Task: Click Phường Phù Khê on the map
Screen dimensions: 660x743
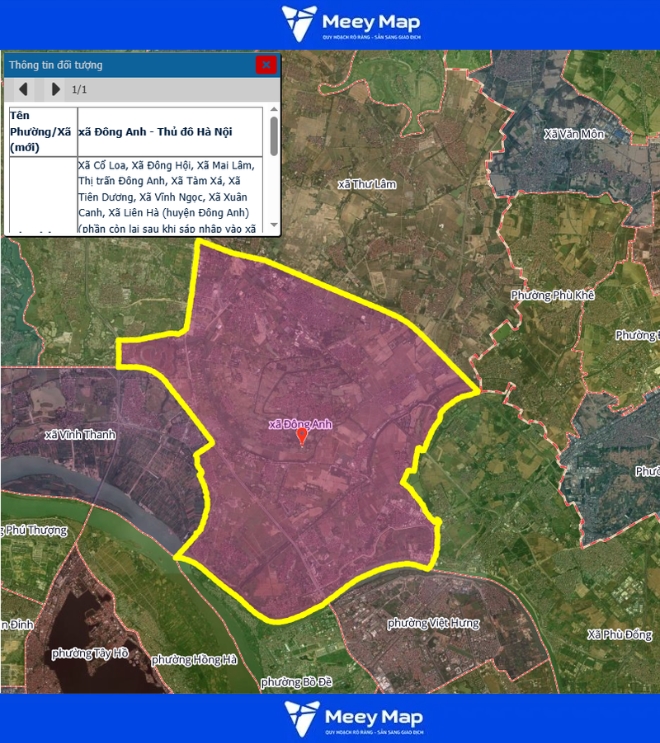Action: point(552,295)
